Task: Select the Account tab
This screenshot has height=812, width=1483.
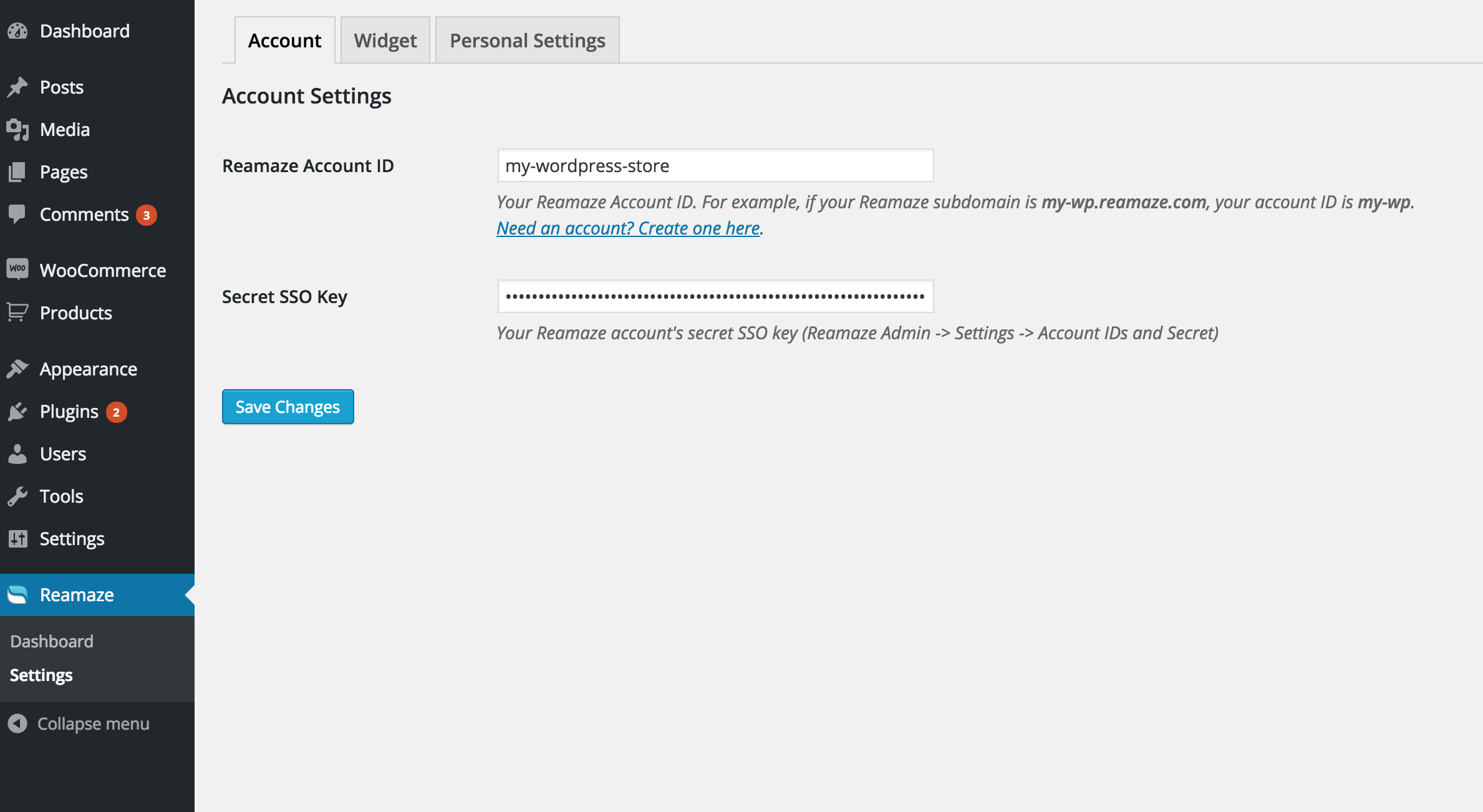Action: point(284,41)
